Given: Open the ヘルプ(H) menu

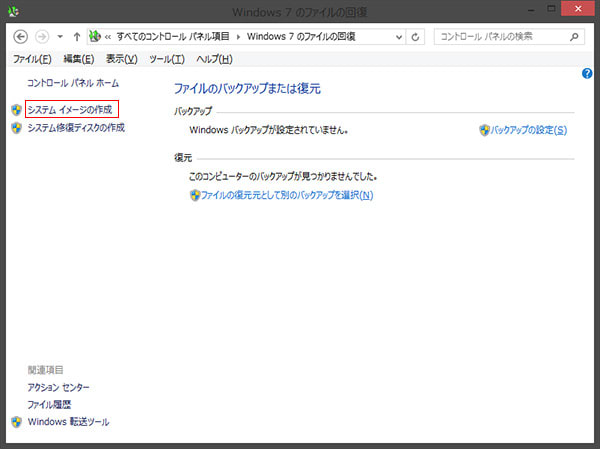Looking at the screenshot, I should point(214,59).
